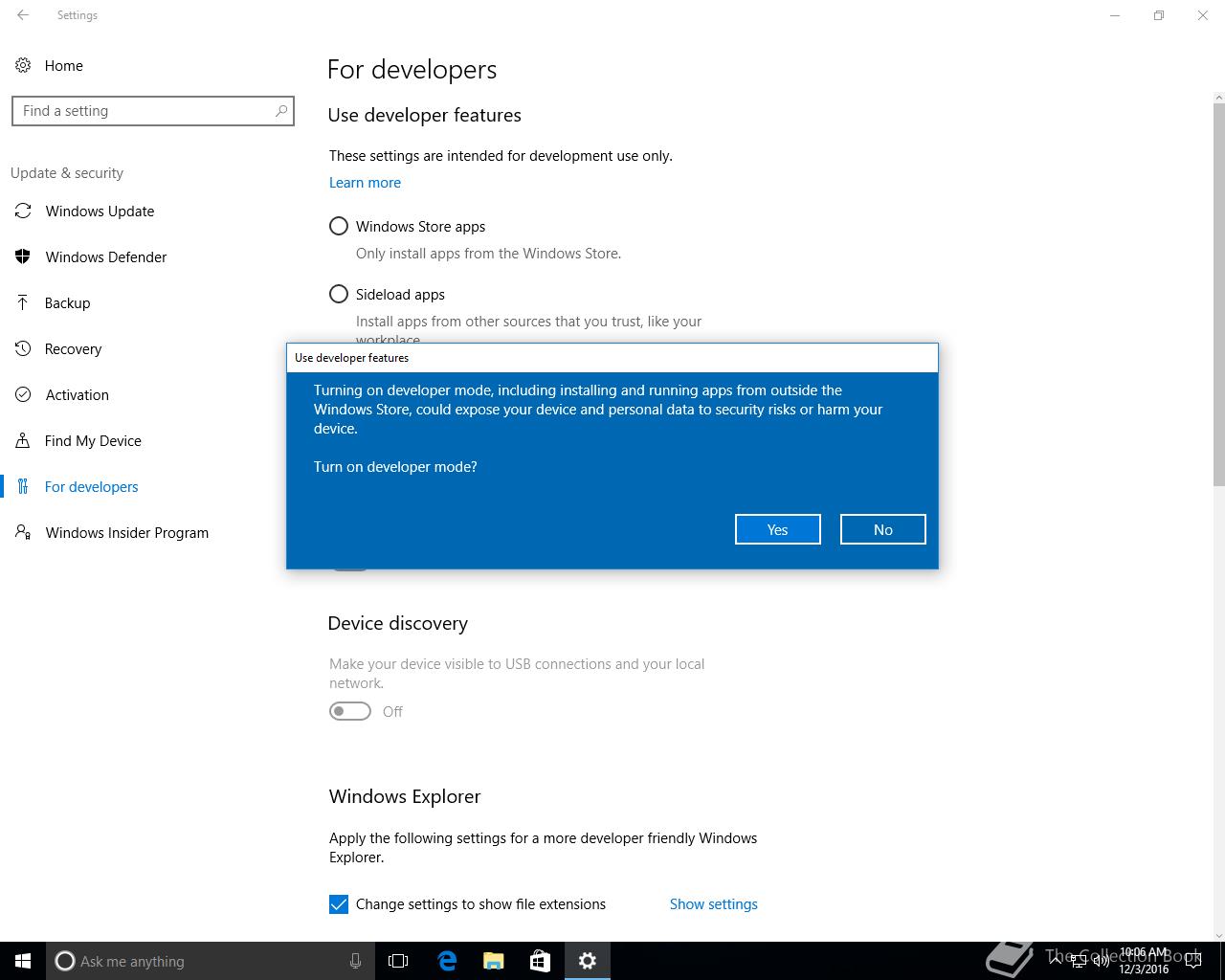Toggle the Device discovery switch
The height and width of the screenshot is (980, 1225).
click(x=350, y=711)
